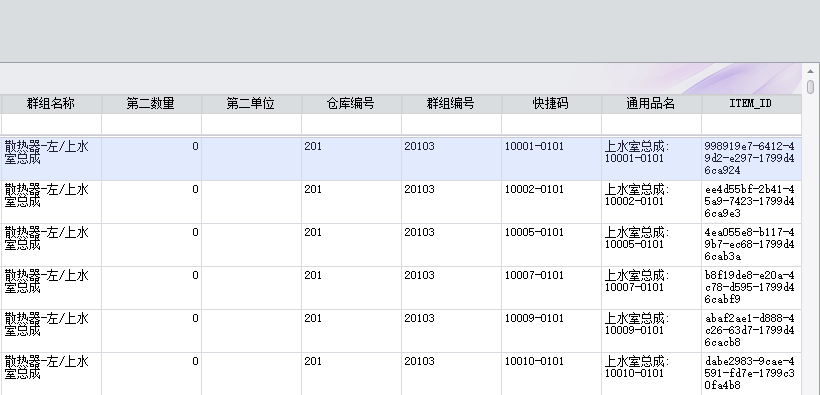Select shortcut code cell 10010-0101
The image size is (820, 395).
[x=551, y=374]
